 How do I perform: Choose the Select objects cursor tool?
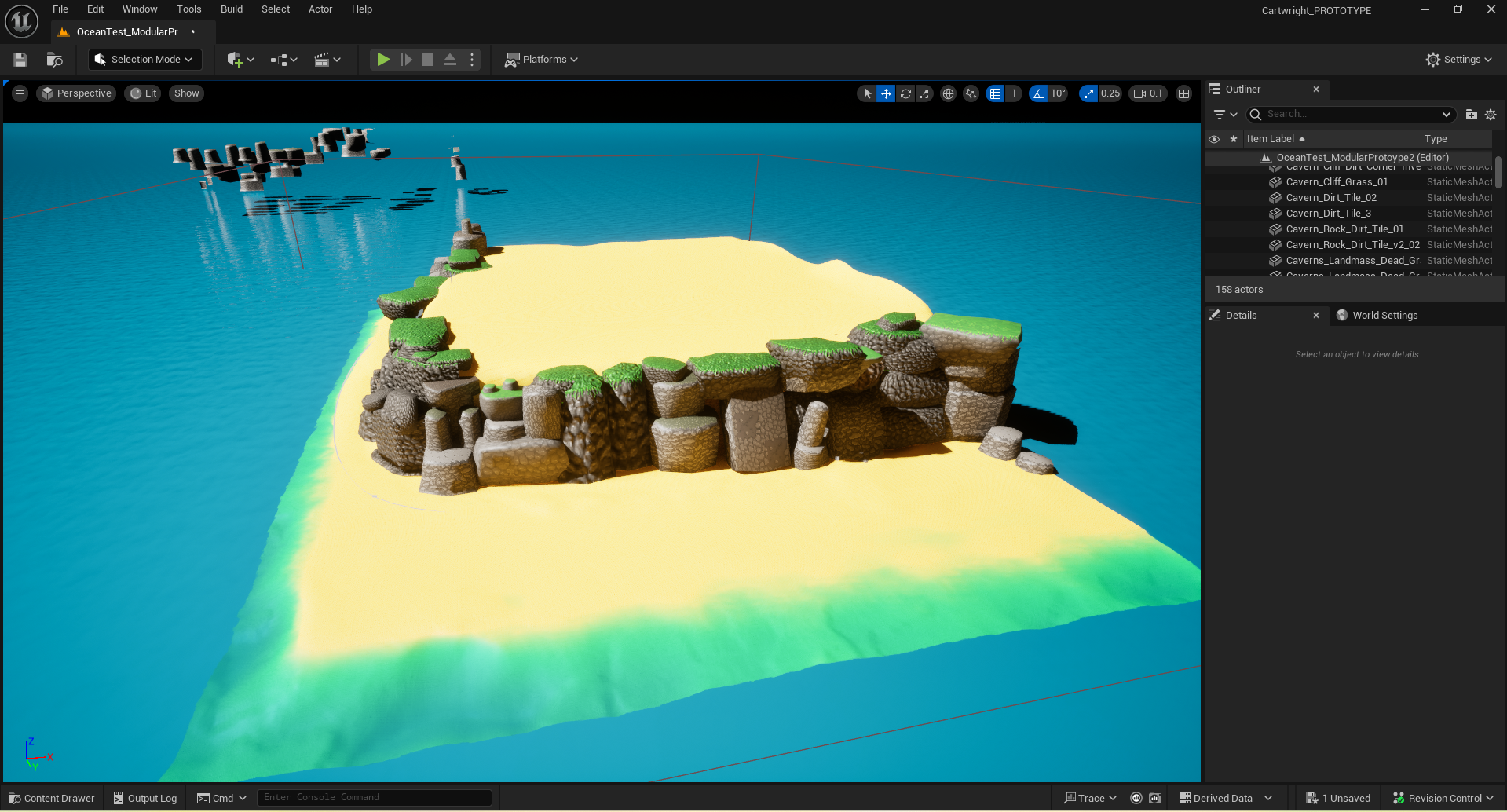(x=867, y=93)
